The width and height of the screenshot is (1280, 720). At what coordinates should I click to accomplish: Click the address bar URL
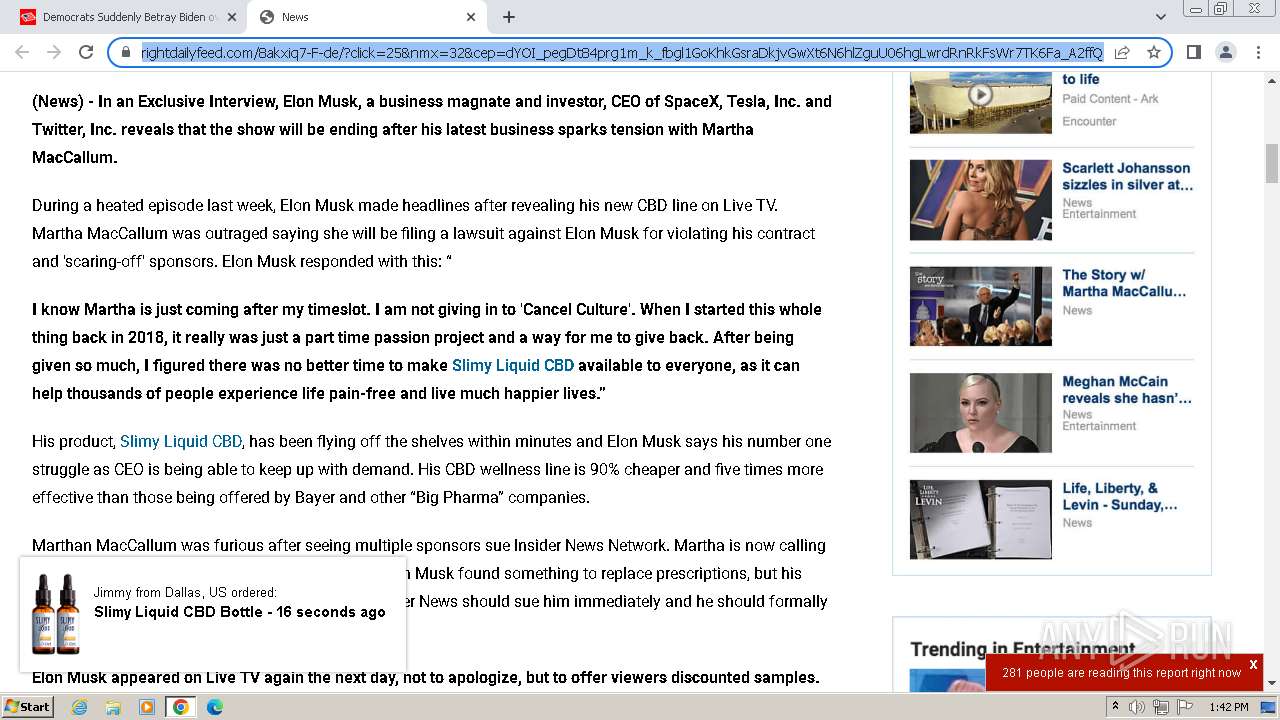[x=622, y=52]
